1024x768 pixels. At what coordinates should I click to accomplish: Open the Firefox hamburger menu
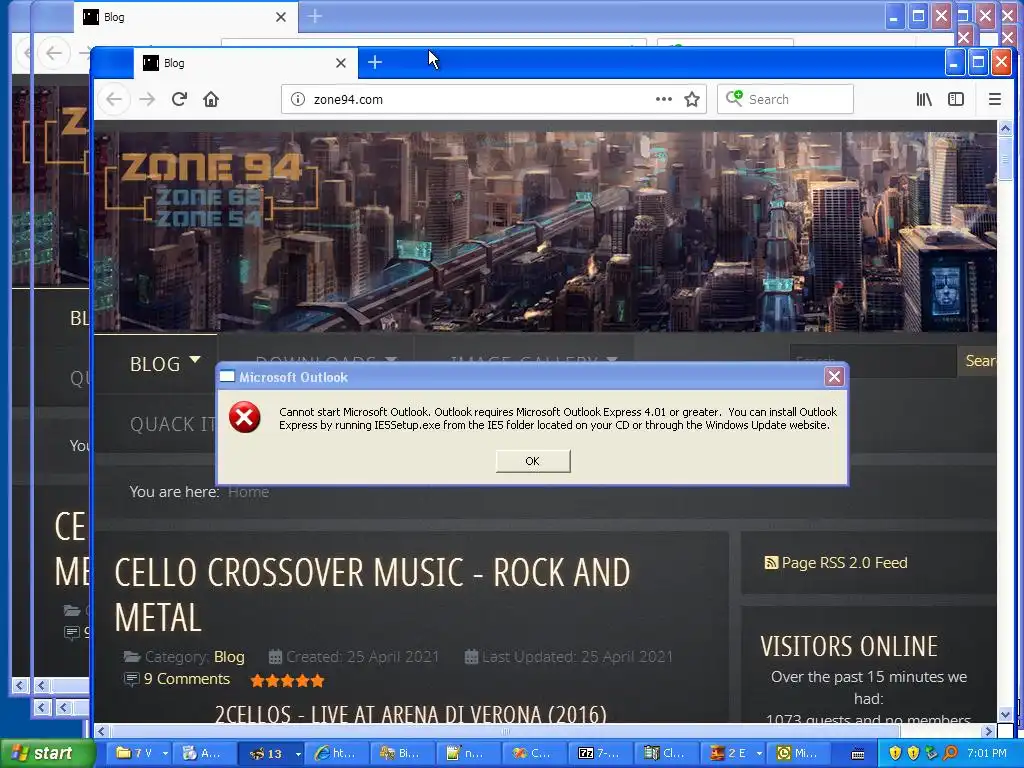(995, 99)
